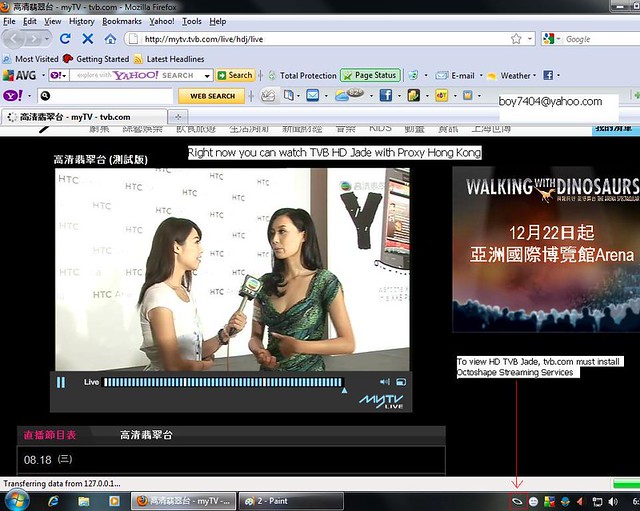Open the History menu

[82, 21]
